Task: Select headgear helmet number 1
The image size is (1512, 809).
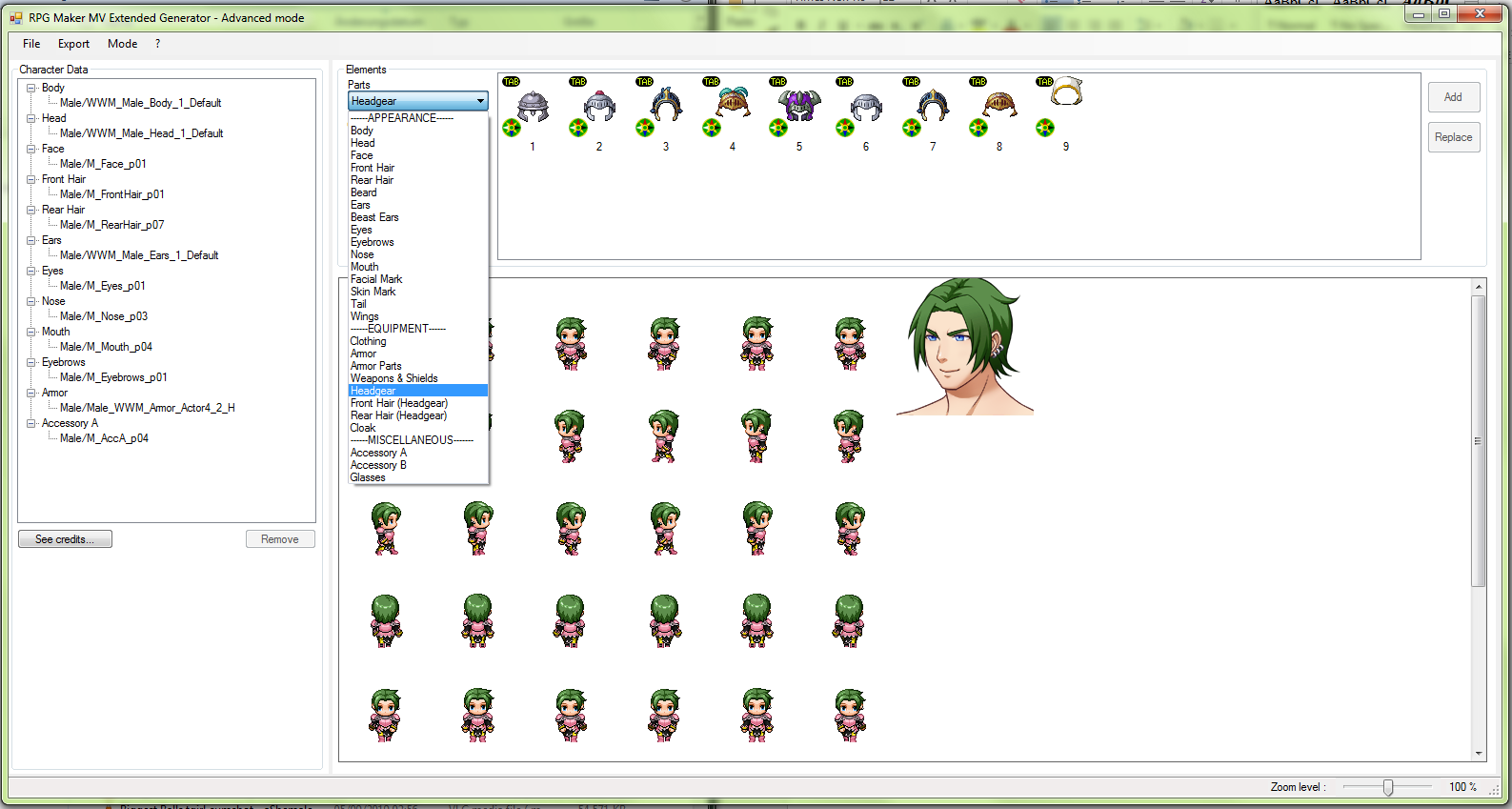Action: coord(533,107)
